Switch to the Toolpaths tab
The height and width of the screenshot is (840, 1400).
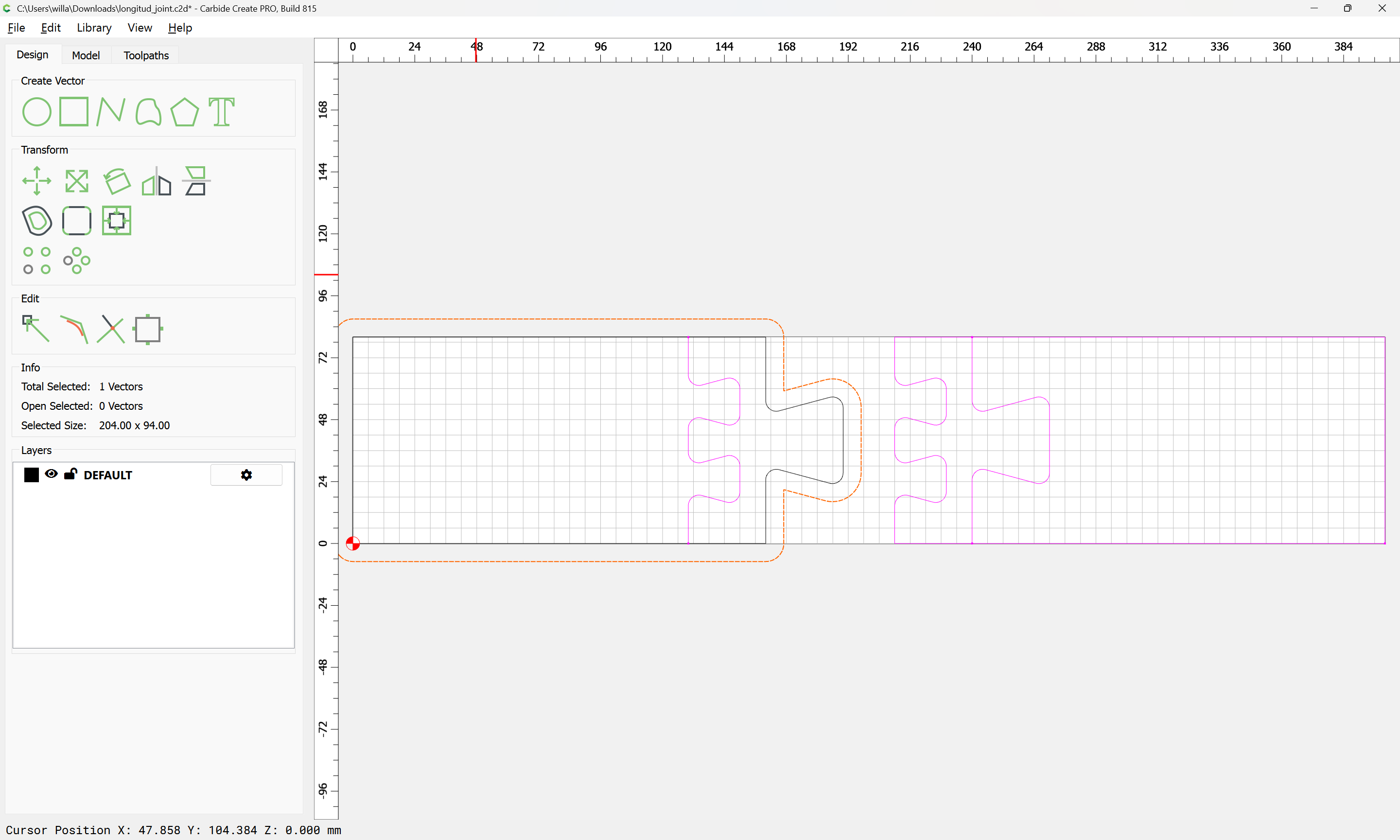pos(146,55)
